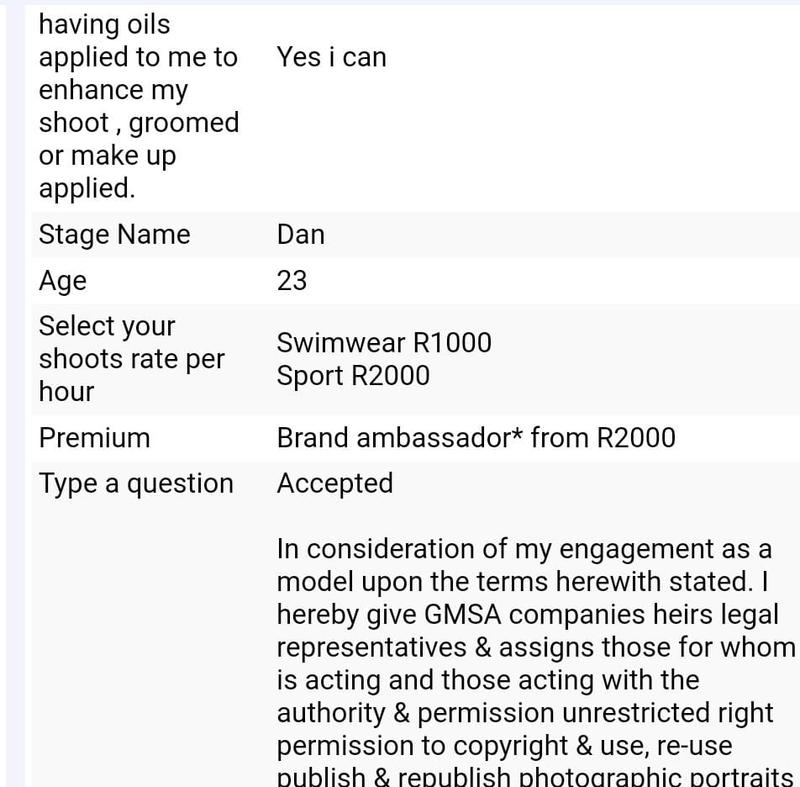Image resolution: width=800 pixels, height=787 pixels.
Task: Click the 'permission to copyright & use' line
Action: click(x=505, y=746)
